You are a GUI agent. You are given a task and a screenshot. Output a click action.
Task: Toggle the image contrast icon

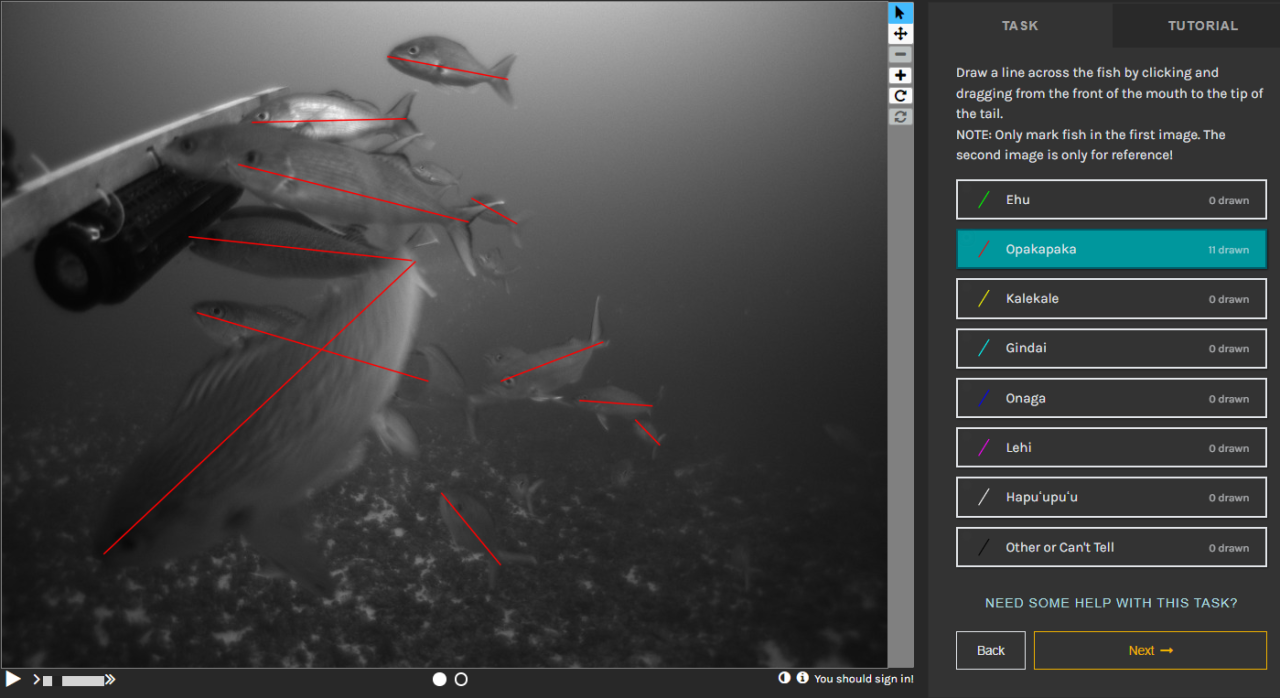(x=785, y=678)
